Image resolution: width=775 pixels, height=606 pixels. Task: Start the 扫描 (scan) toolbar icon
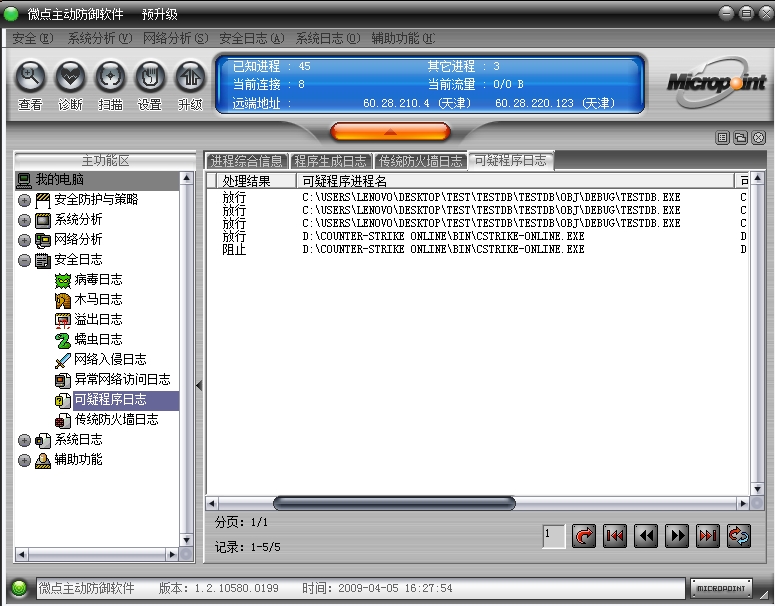click(110, 77)
